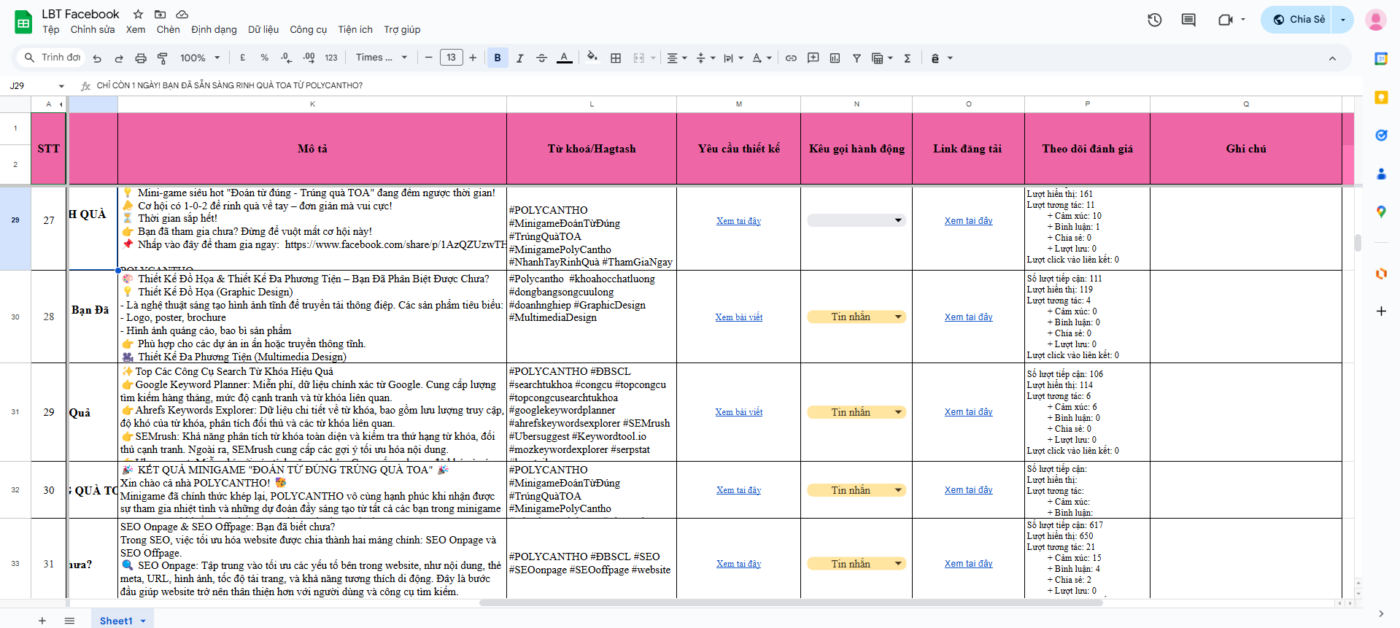Decrease decimal places icon

pos(286,58)
